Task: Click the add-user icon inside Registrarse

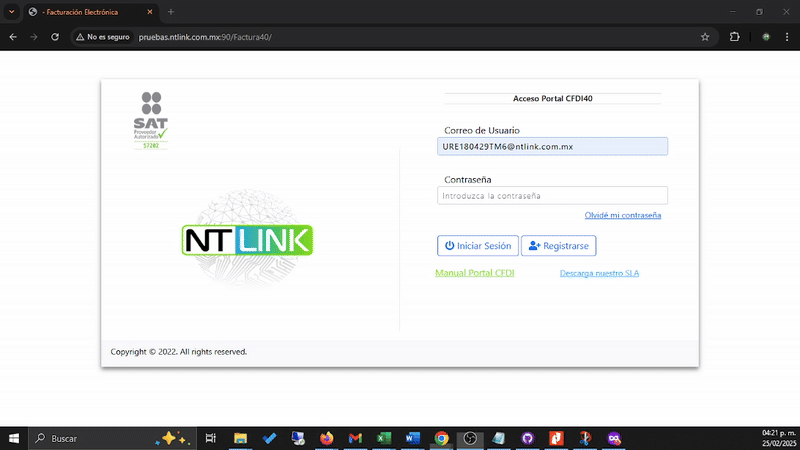Action: [534, 245]
